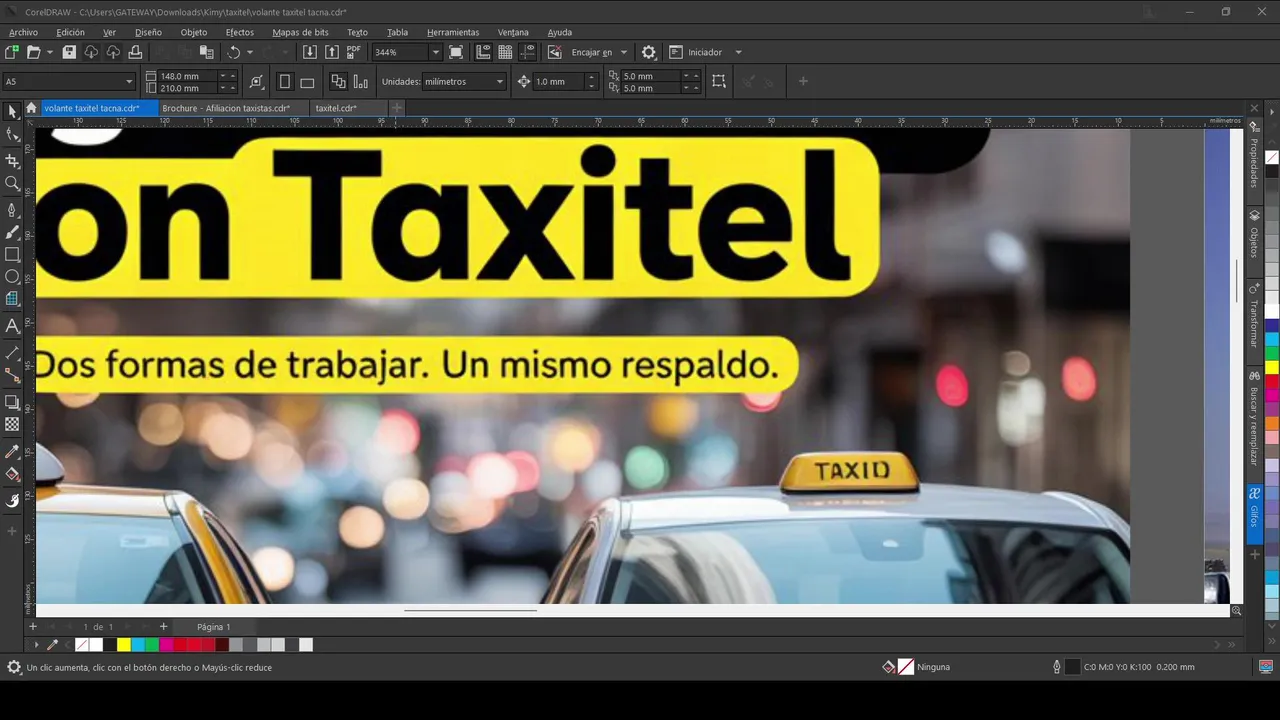Click the Print icon

(135, 52)
